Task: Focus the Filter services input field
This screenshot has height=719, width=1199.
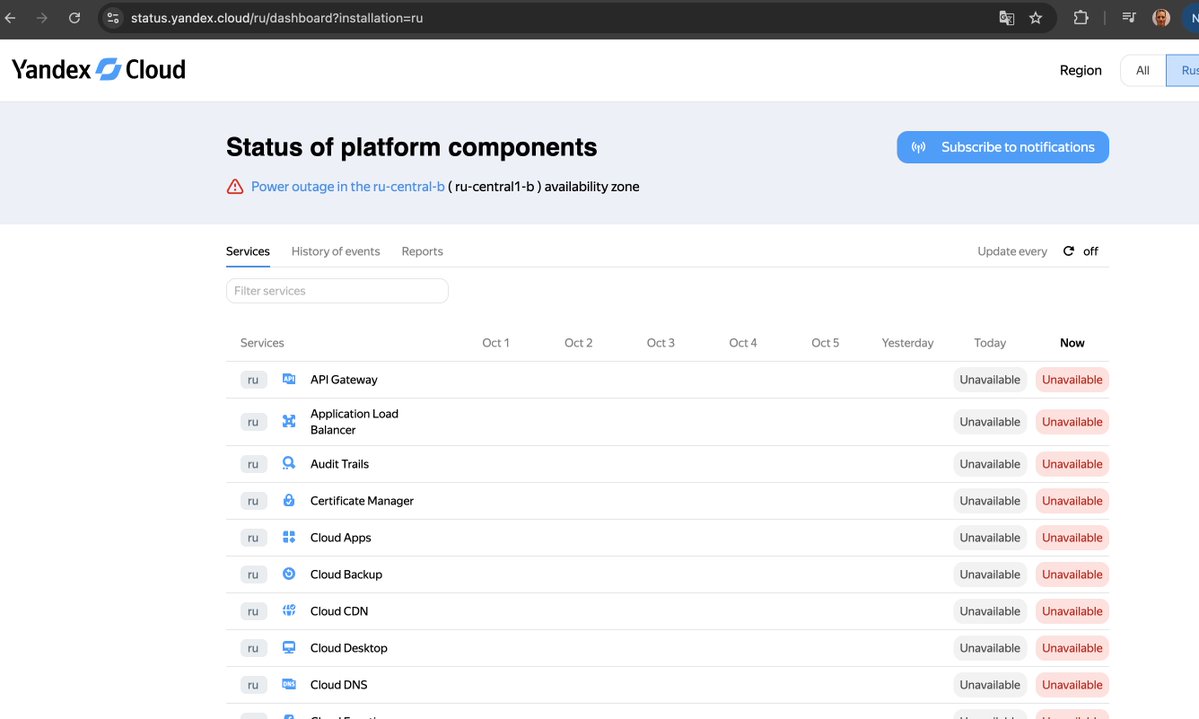Action: (337, 291)
